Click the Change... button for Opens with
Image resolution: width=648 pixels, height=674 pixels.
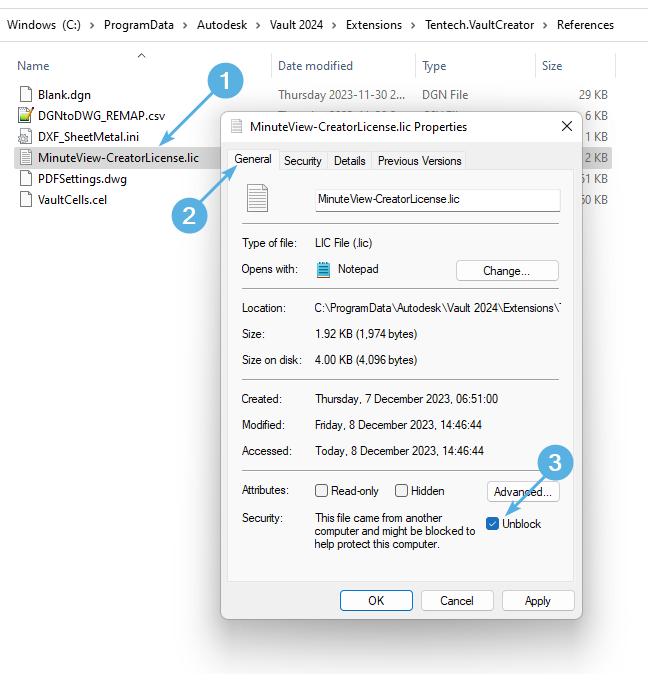[507, 270]
